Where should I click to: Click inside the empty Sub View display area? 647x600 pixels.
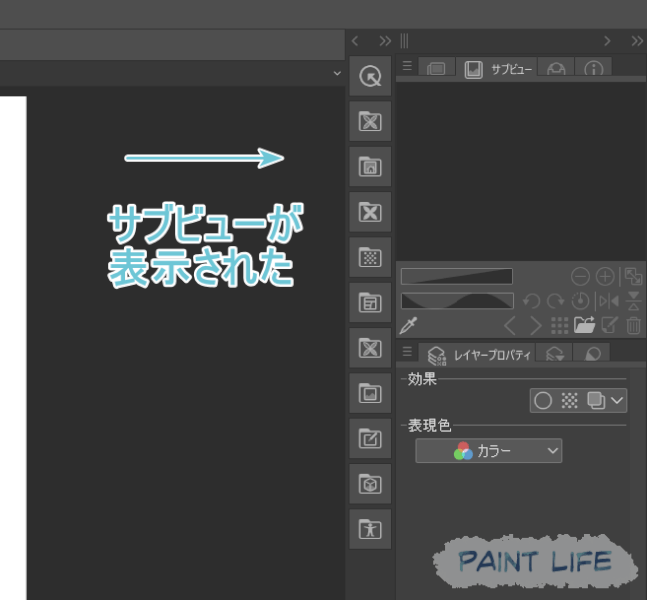click(521, 171)
